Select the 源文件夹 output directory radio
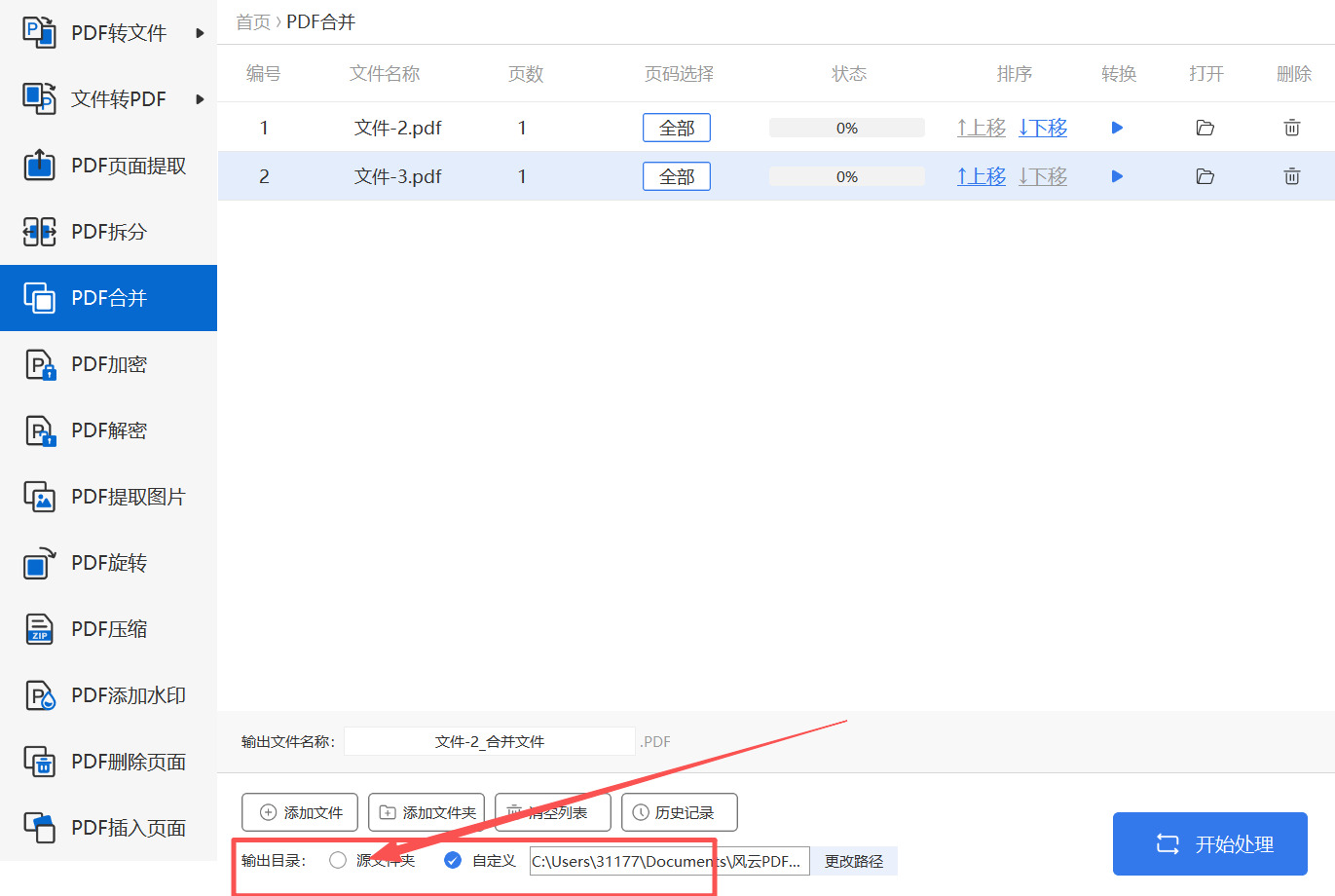Image resolution: width=1335 pixels, height=896 pixels. (338, 860)
